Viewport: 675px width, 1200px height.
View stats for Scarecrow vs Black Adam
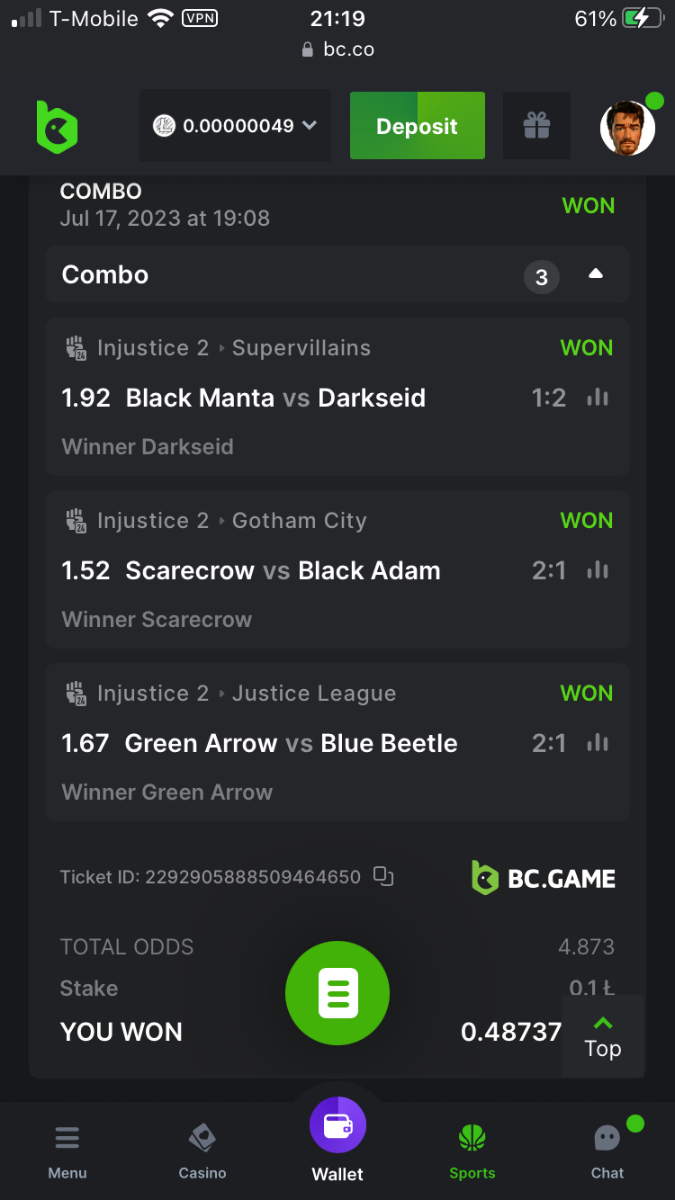pos(598,571)
